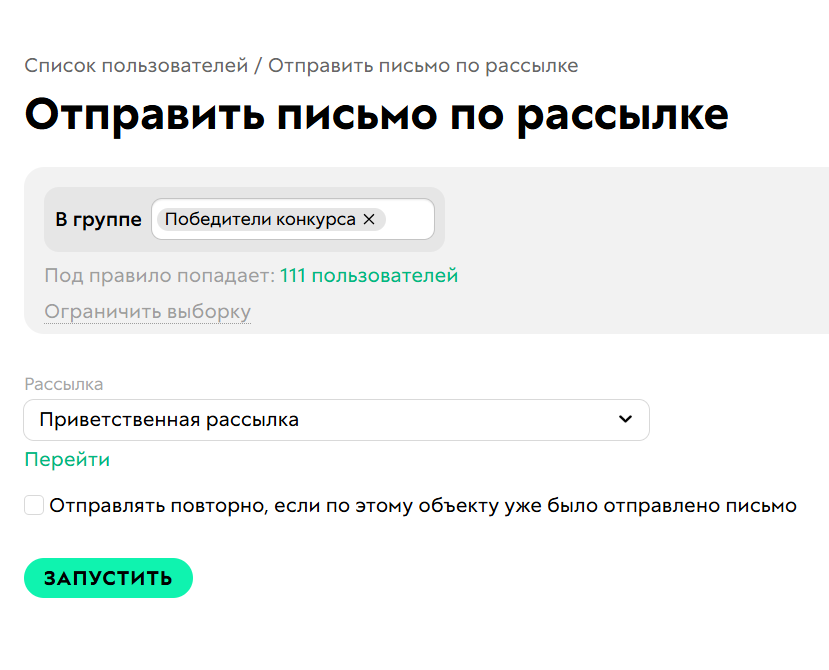Click the "Отправить письмо по рассылке" breadcrumb
829x670 pixels.
click(425, 65)
